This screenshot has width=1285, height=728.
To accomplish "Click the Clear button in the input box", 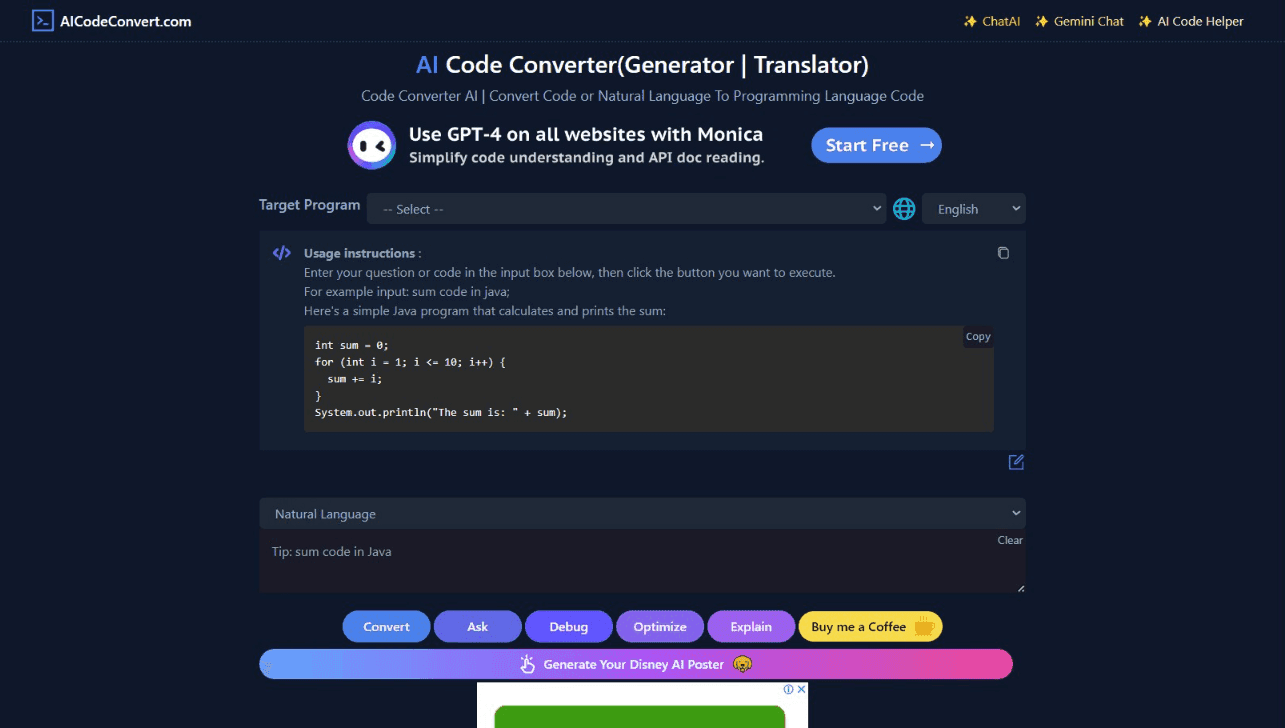I will 1010,540.
